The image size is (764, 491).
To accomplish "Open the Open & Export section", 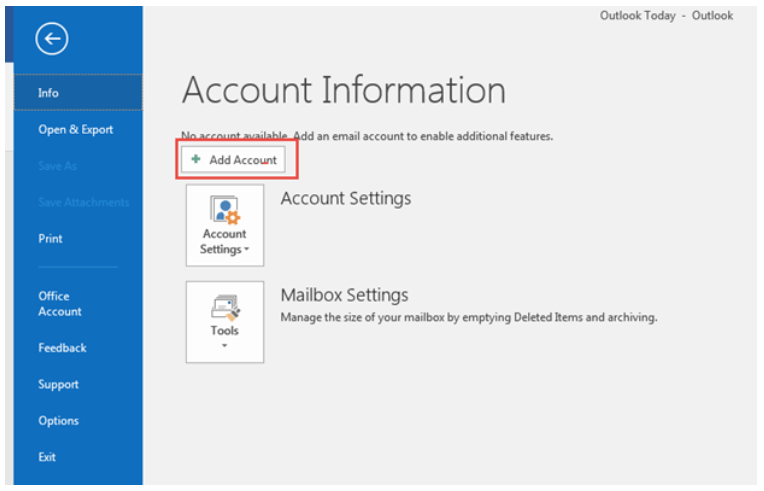I will tap(75, 129).
